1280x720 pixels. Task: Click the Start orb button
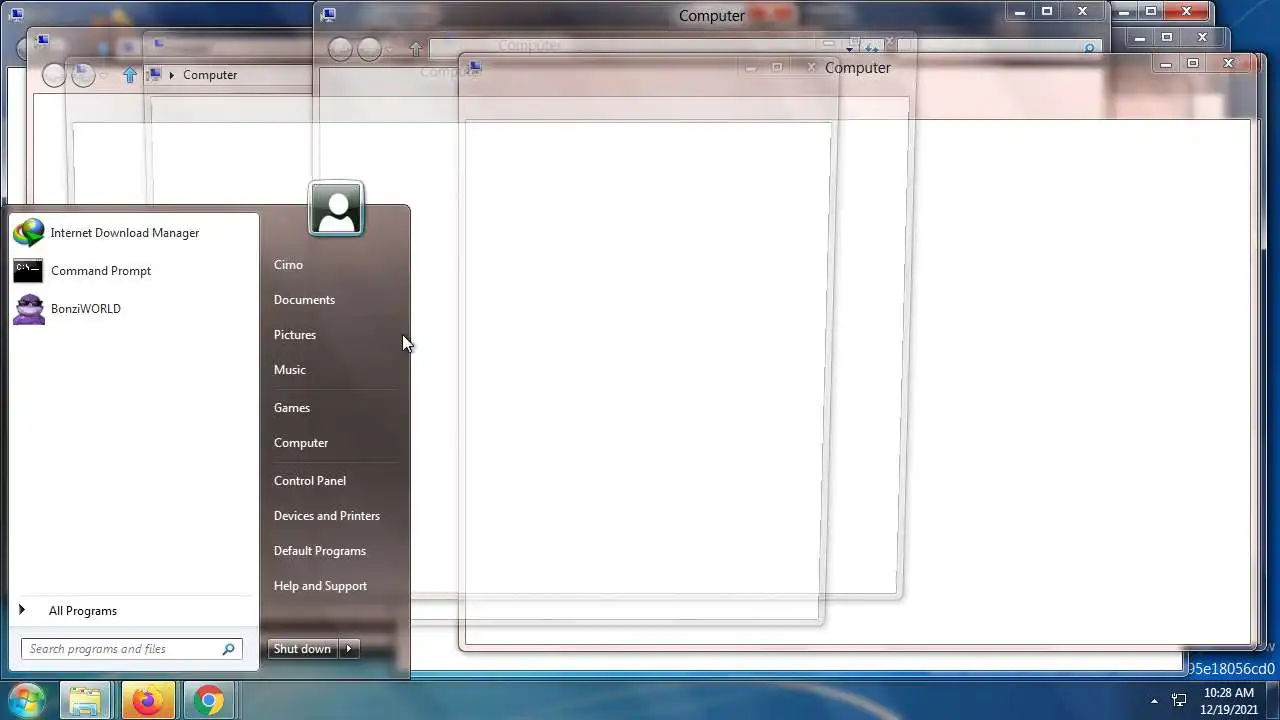pos(25,700)
